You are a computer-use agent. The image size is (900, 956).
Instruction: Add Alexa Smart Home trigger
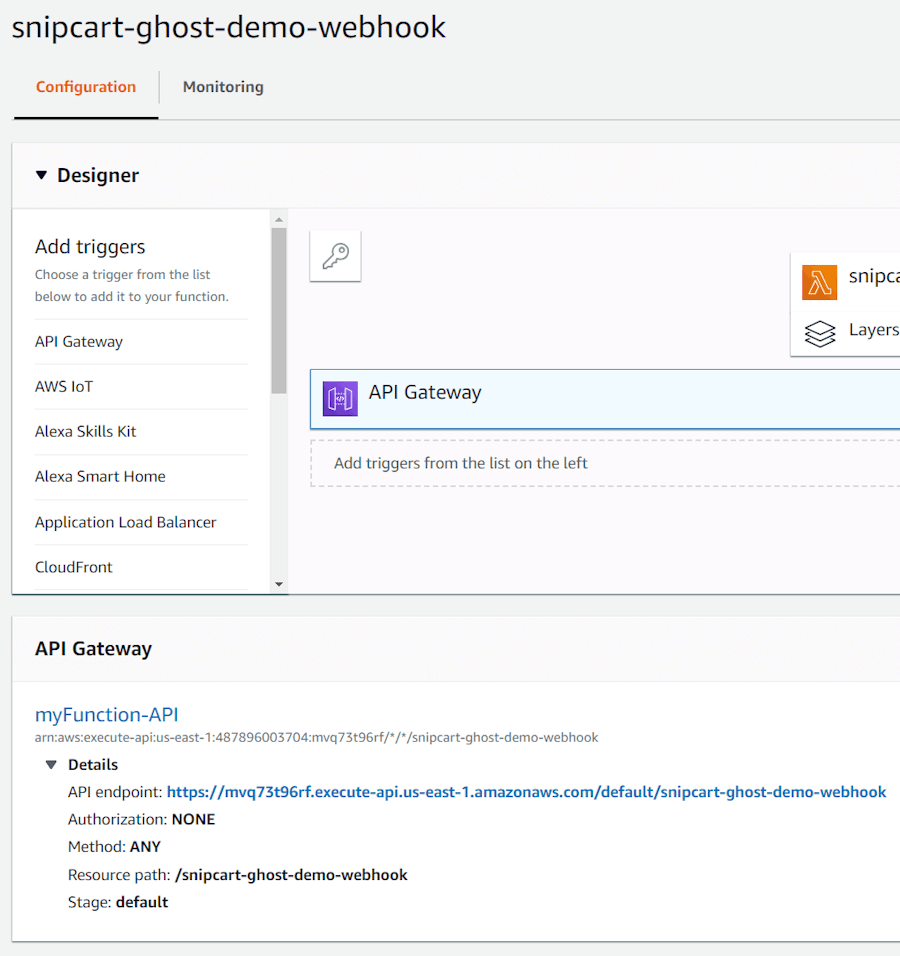click(100, 477)
